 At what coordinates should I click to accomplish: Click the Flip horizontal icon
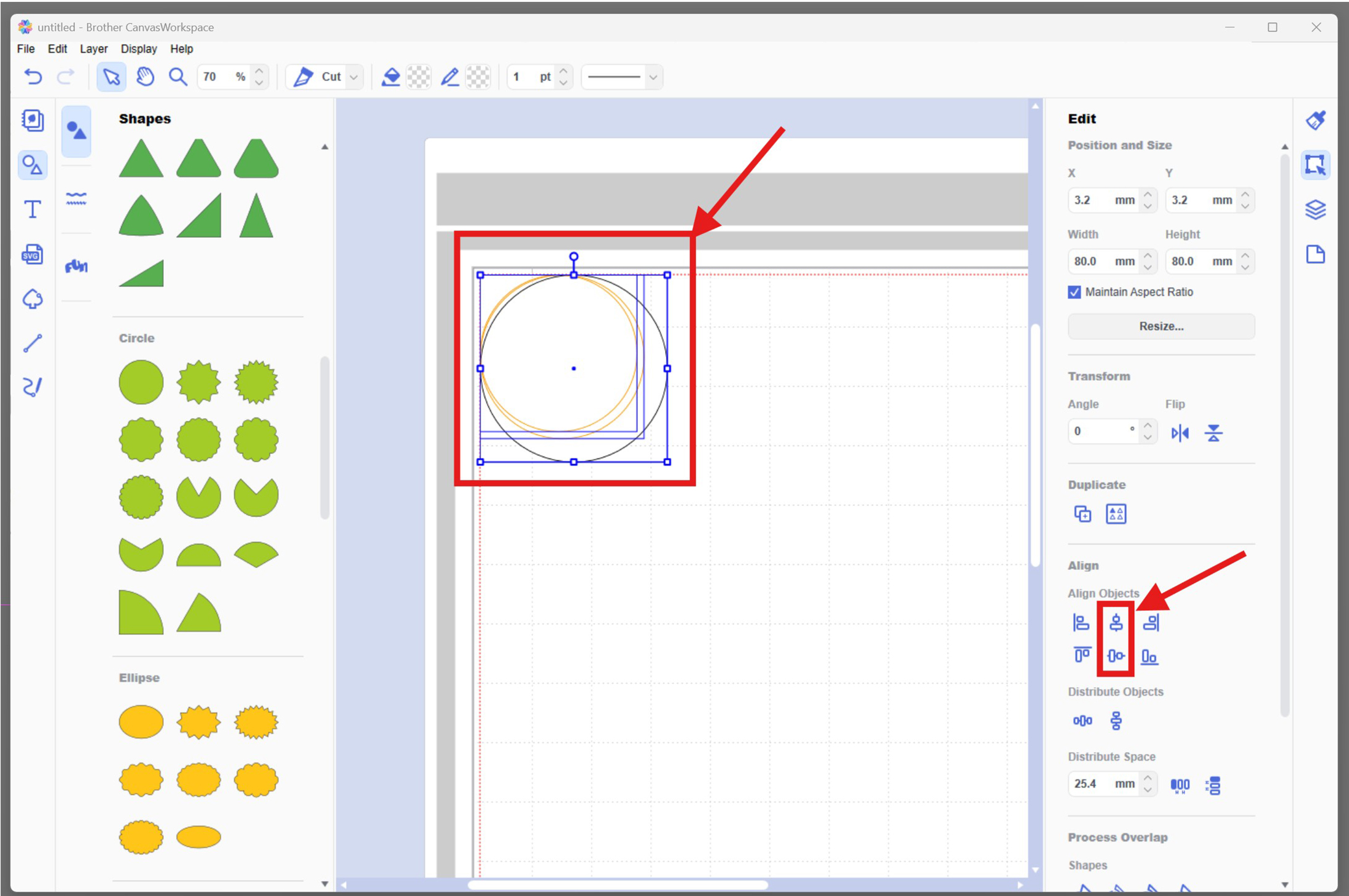click(x=1180, y=433)
